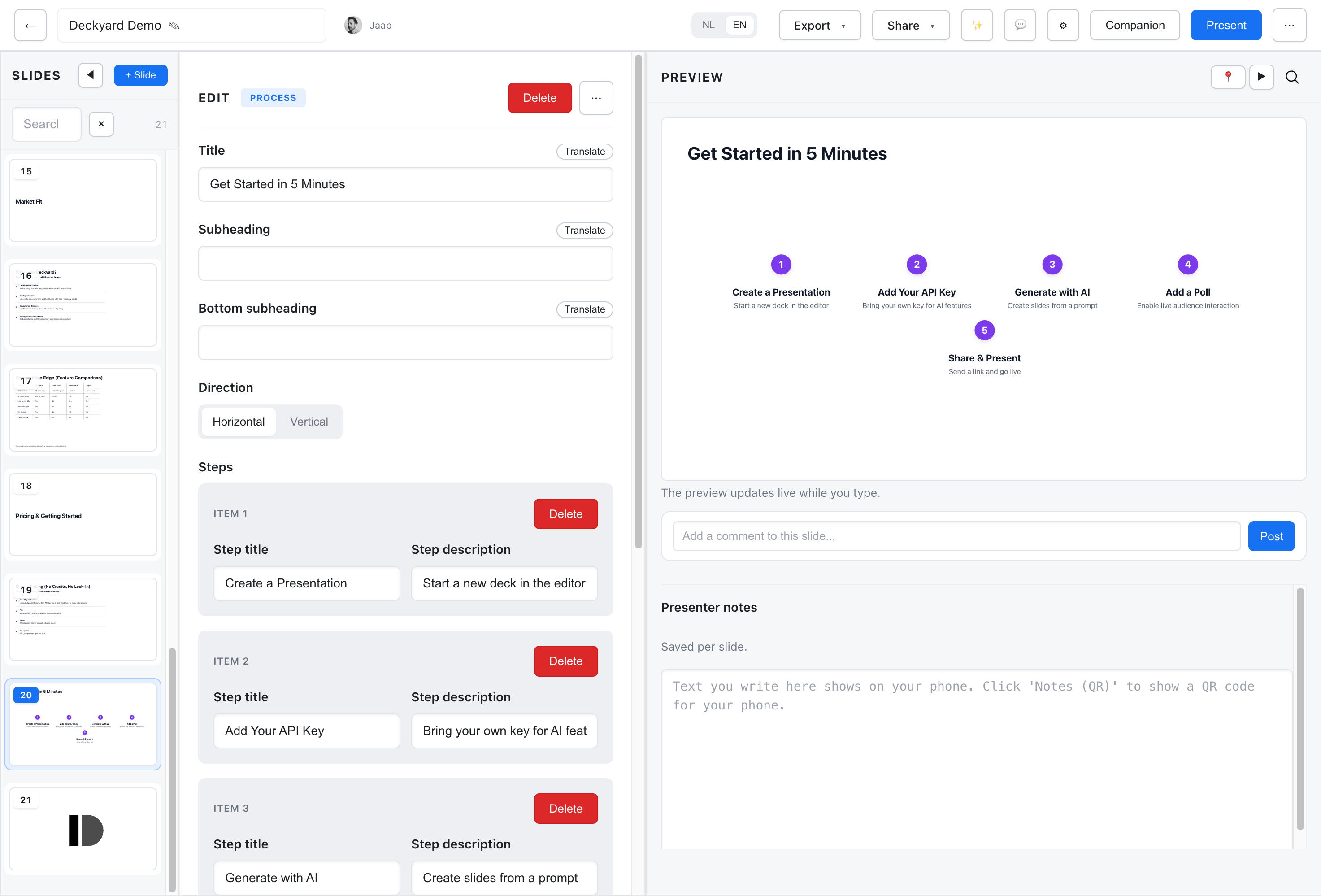Set direction to Vertical
1321x896 pixels.
[309, 422]
